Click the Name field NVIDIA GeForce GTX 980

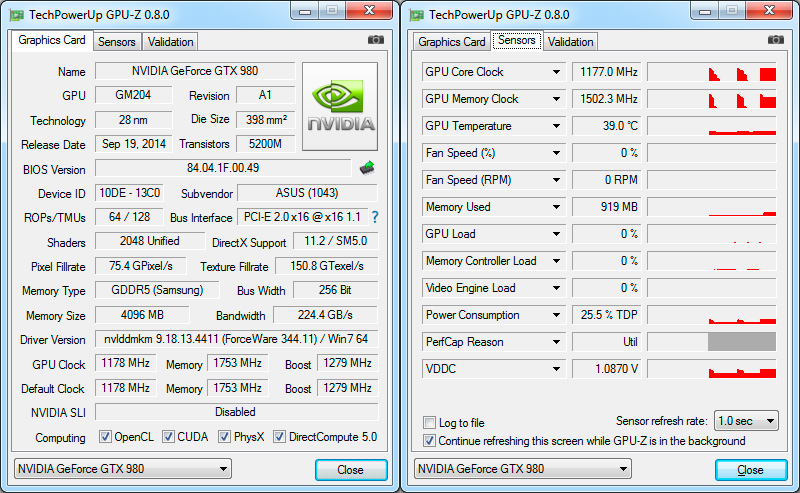[x=195, y=71]
